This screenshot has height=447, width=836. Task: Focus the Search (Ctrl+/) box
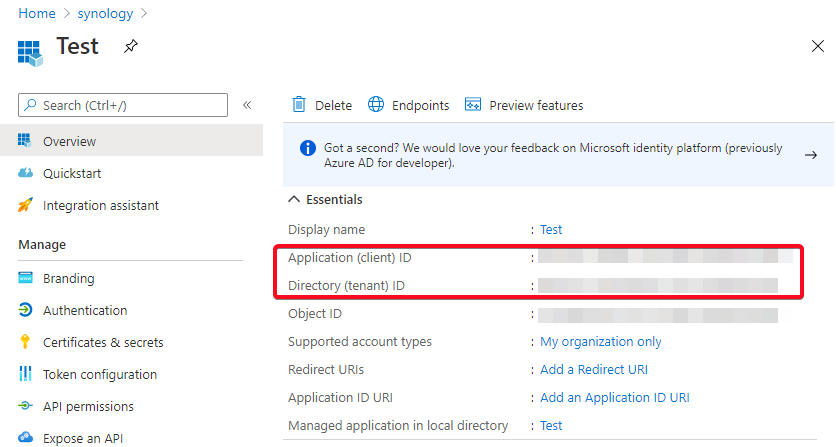[x=123, y=105]
